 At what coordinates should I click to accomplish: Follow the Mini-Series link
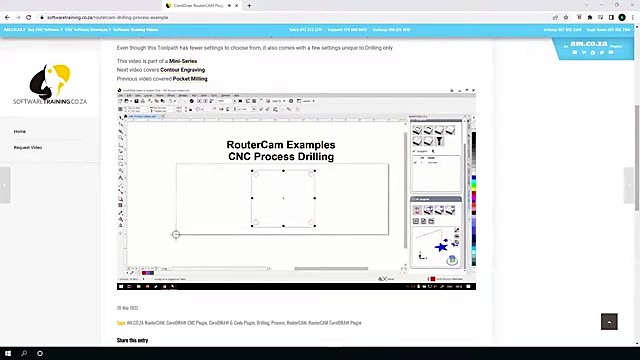pos(183,61)
